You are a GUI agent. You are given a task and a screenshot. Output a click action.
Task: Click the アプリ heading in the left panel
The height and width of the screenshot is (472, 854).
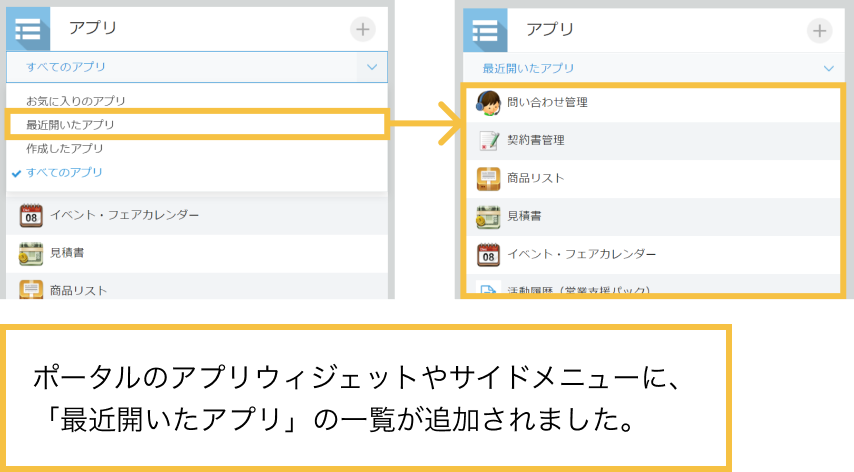pos(93,27)
